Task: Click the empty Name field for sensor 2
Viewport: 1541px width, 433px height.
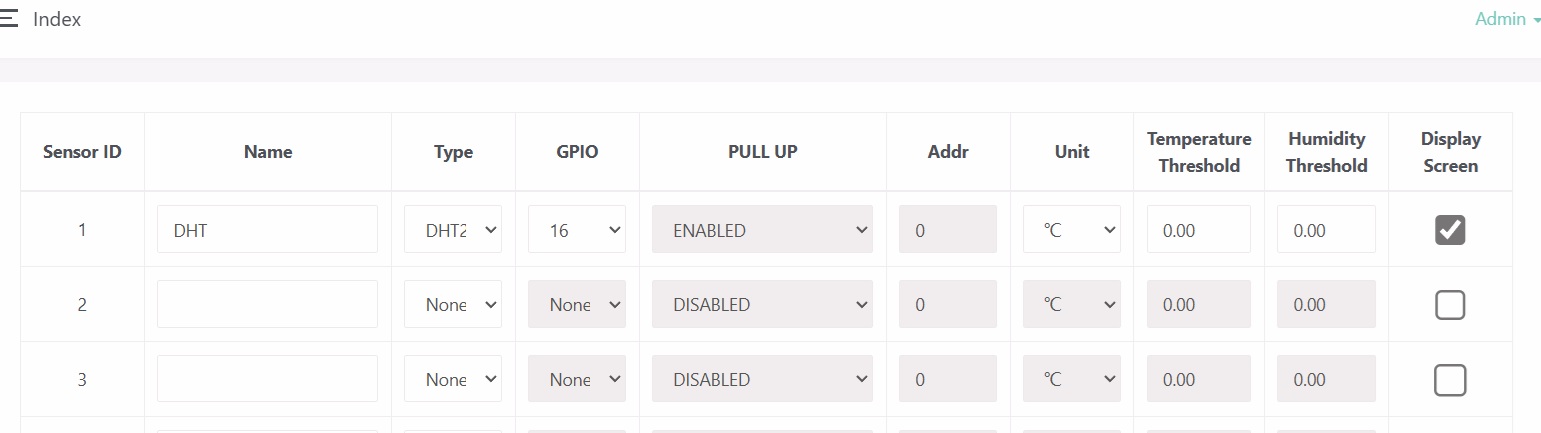Action: (267, 305)
